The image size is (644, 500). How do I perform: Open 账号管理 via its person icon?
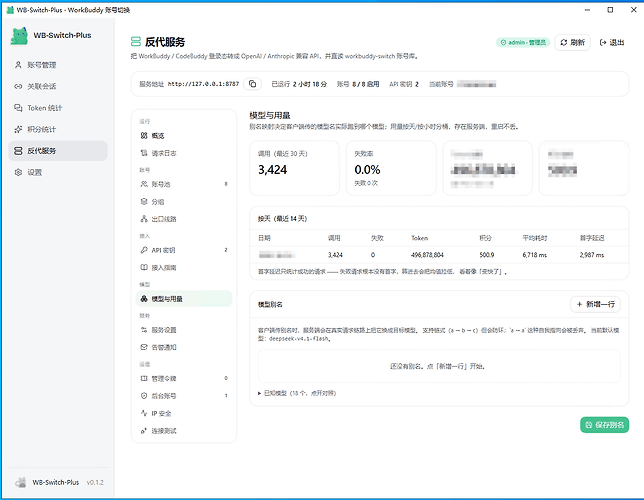tap(18, 65)
